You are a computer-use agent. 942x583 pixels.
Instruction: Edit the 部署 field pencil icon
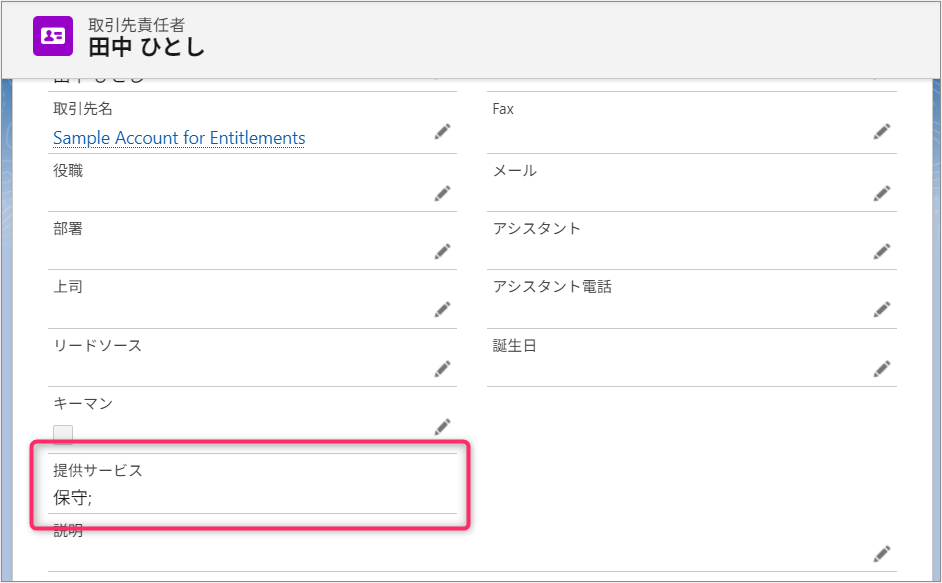click(442, 251)
